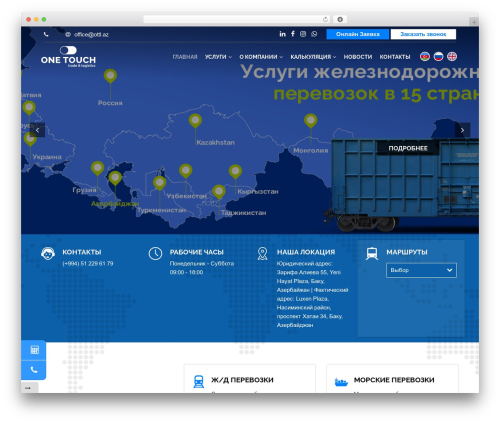500x423 pixels.
Task: Select the Россия map pin
Action: coord(110,76)
